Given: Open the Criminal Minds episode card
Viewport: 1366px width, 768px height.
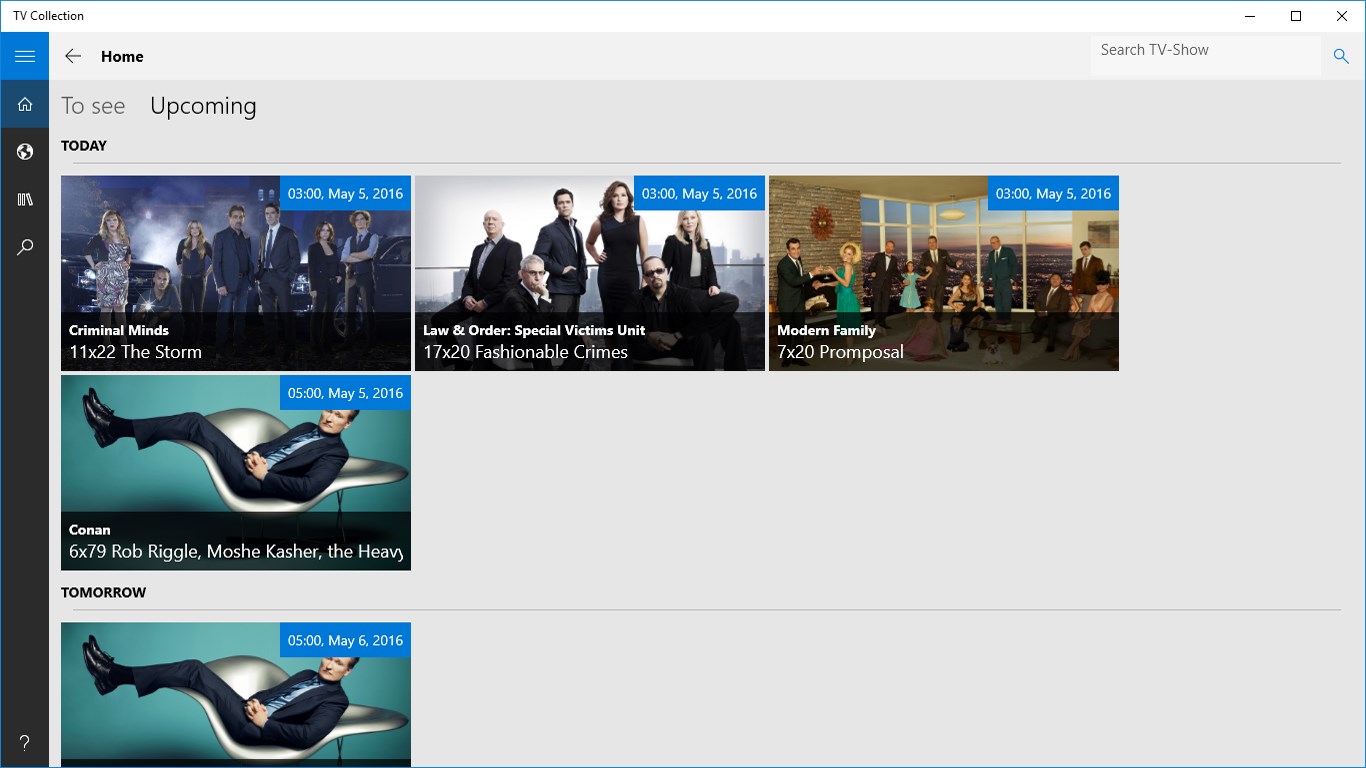Looking at the screenshot, I should [x=236, y=273].
